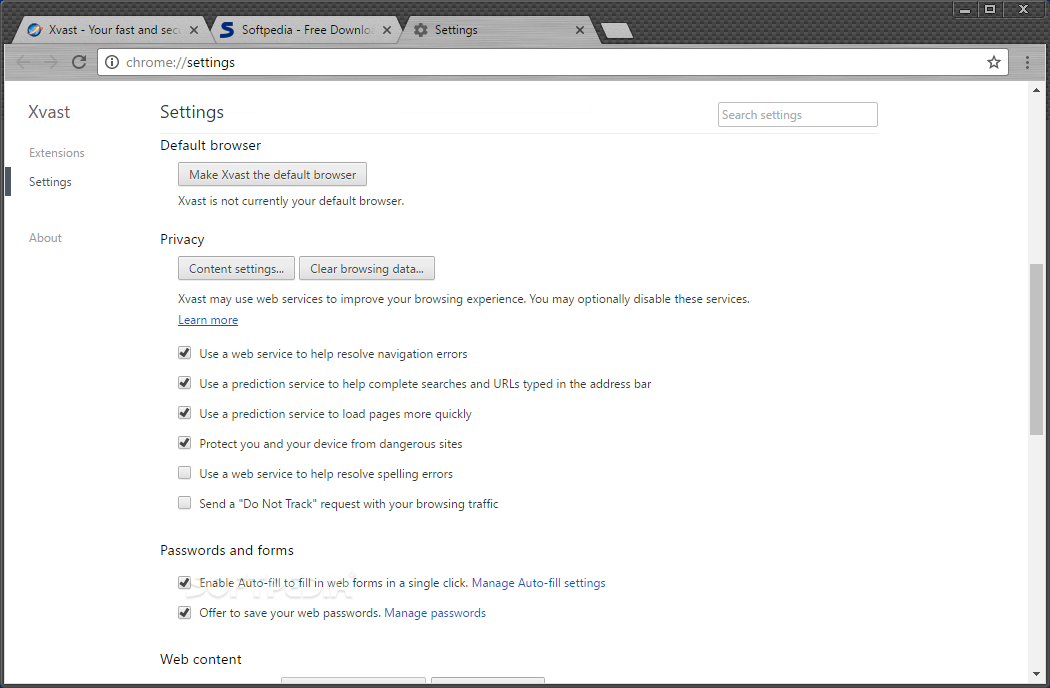1050x688 pixels.
Task: Toggle web service for navigation errors
Action: [x=184, y=353]
